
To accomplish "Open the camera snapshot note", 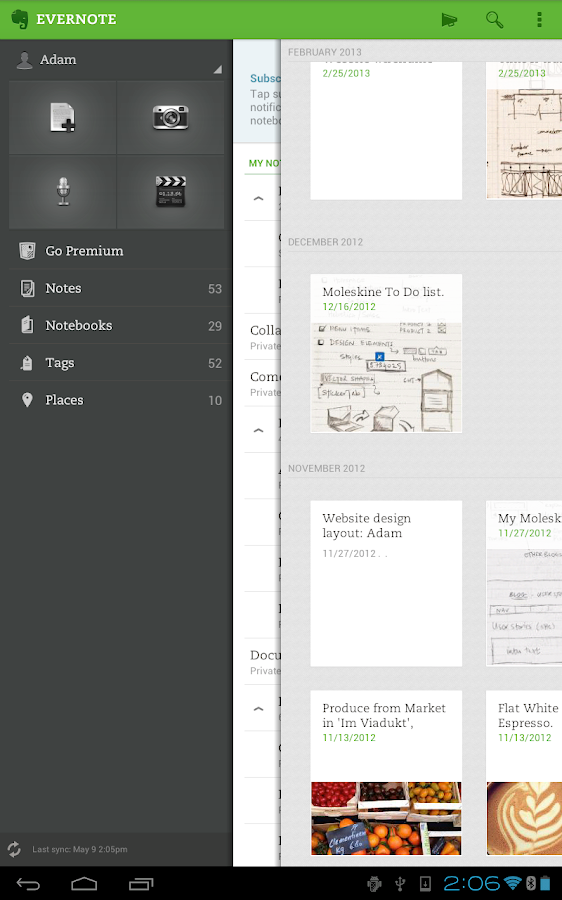I will 170,118.
